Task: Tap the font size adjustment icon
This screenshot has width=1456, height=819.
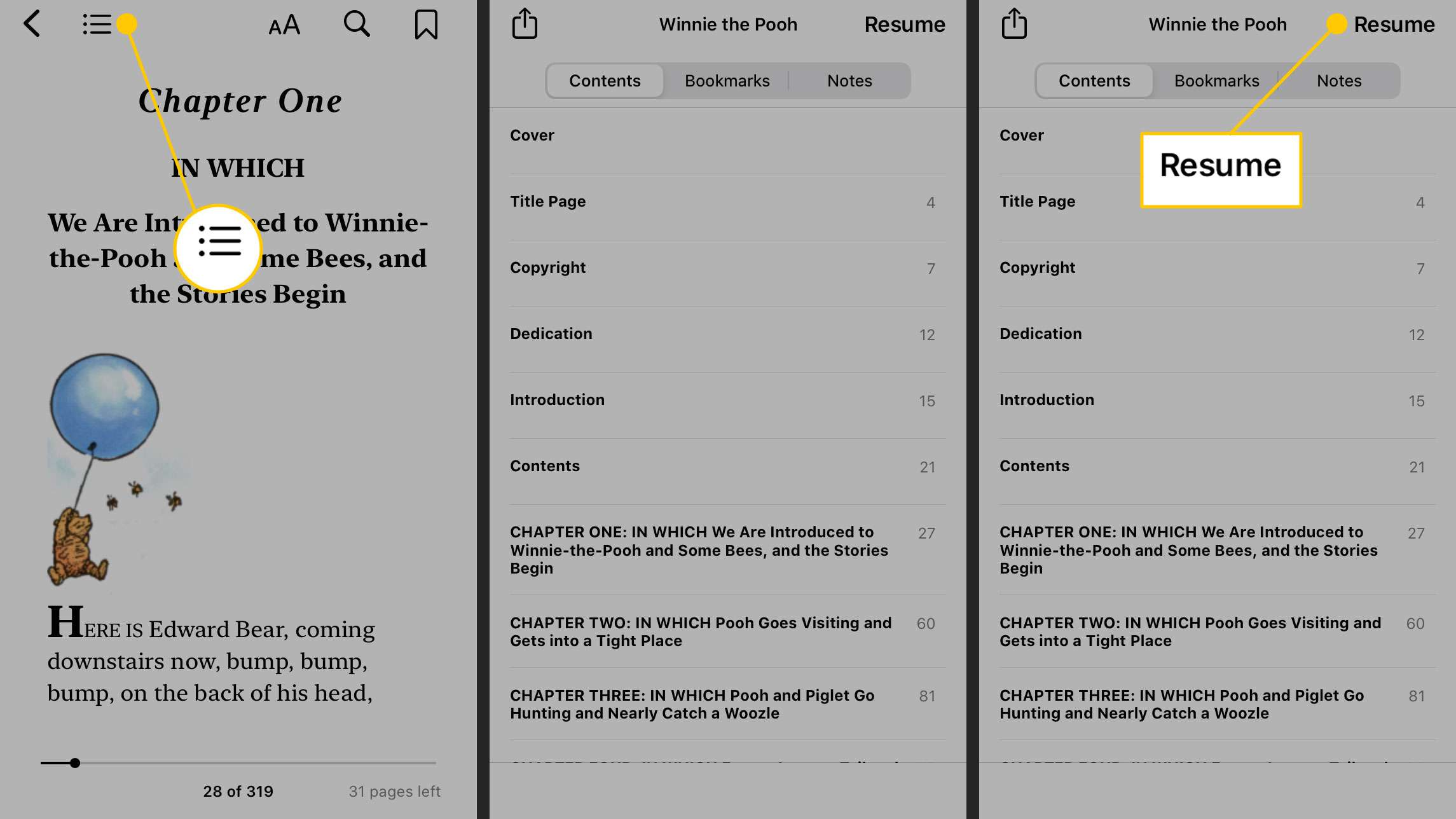Action: tap(283, 24)
